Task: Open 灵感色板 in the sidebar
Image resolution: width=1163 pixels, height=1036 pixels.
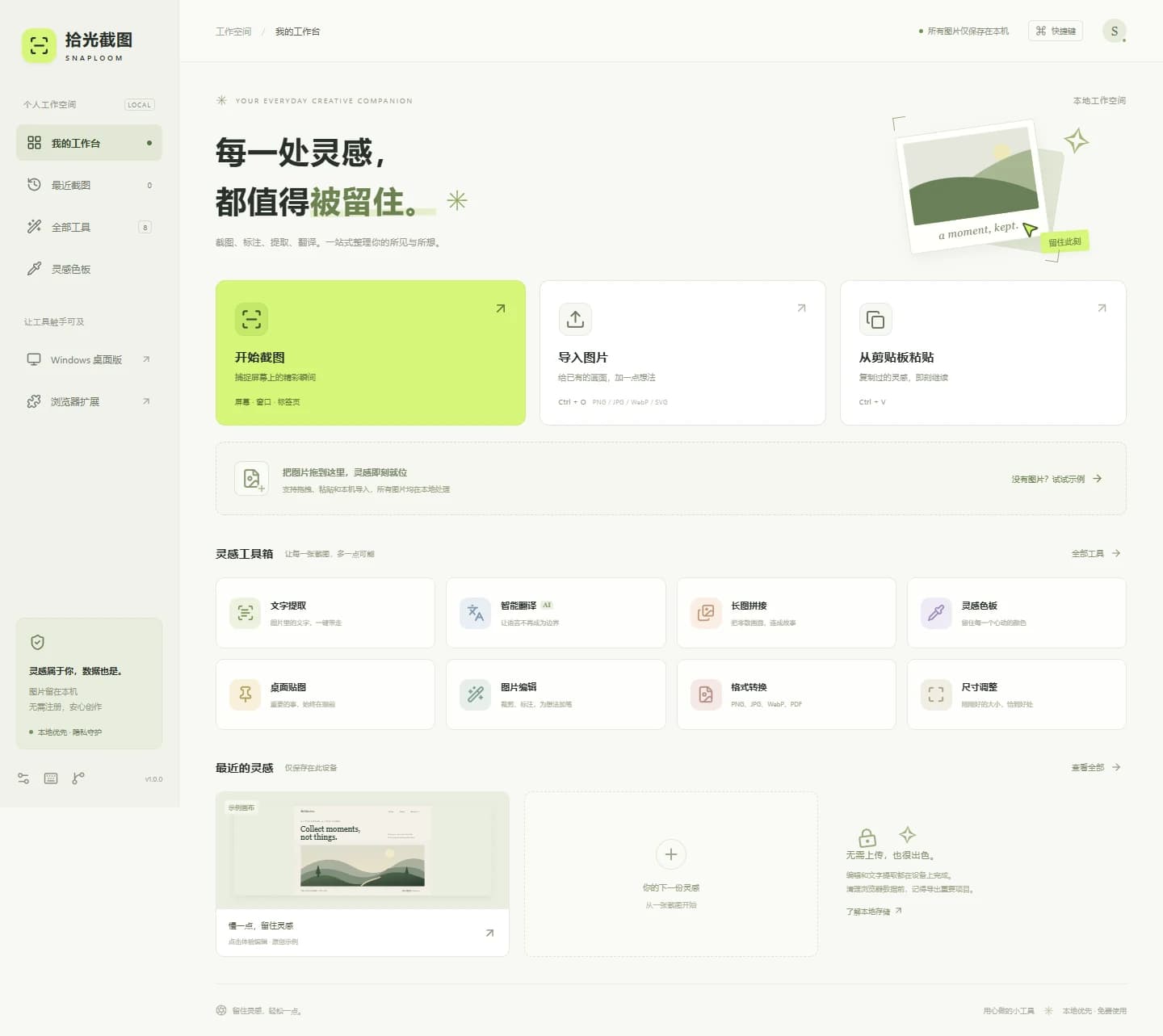Action: click(89, 269)
